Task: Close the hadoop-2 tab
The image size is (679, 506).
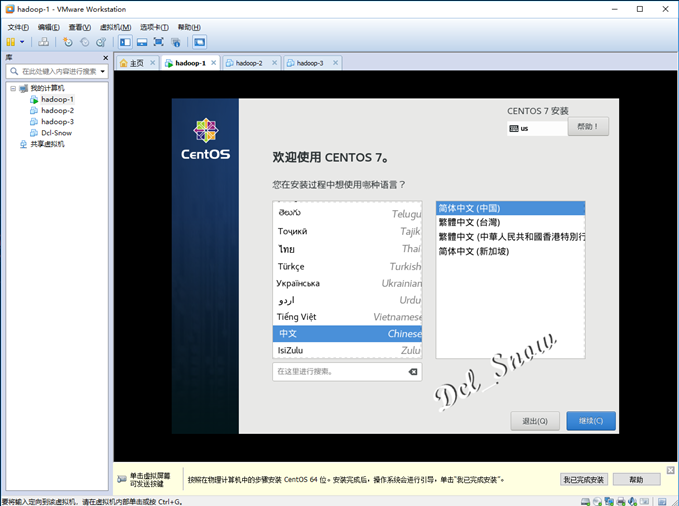Action: 275,63
